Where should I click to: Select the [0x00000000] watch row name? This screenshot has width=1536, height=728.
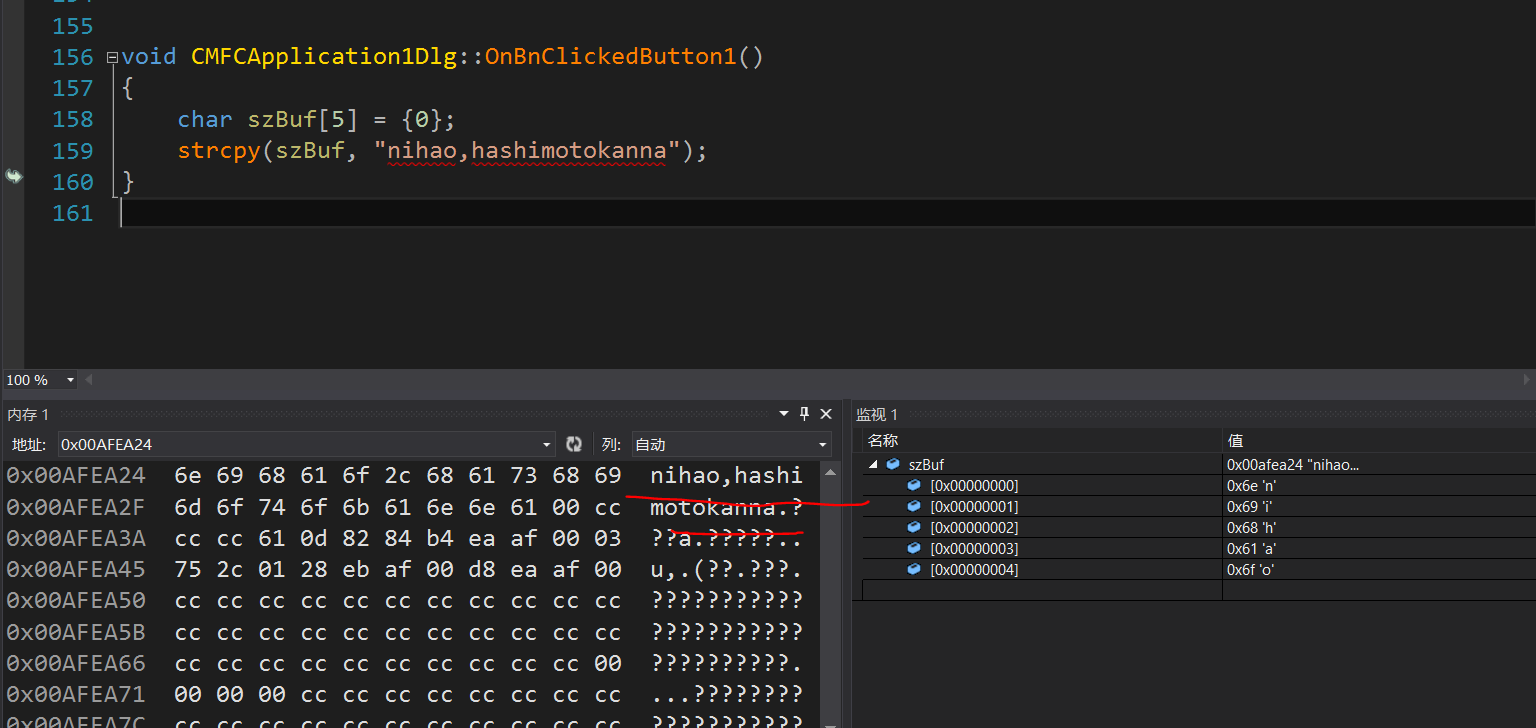pos(974,485)
